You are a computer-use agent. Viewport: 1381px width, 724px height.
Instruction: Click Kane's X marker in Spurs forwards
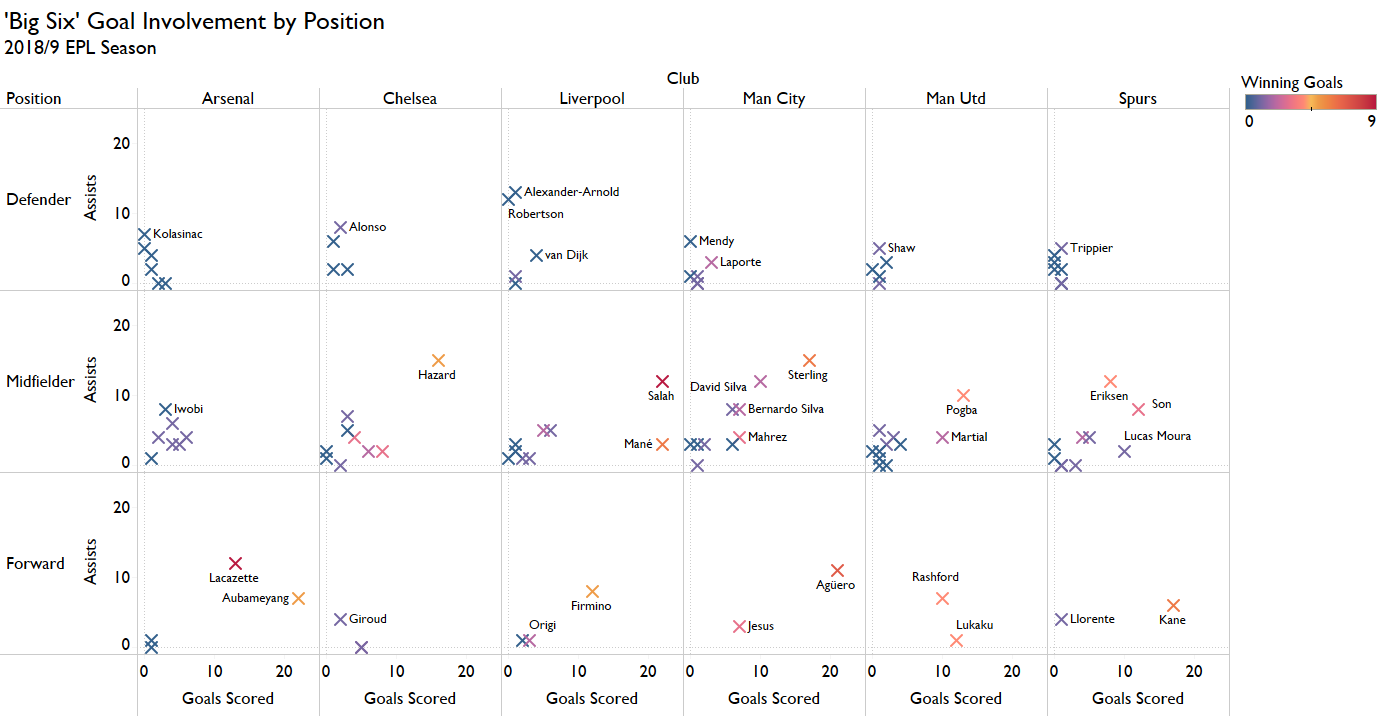click(x=1173, y=606)
